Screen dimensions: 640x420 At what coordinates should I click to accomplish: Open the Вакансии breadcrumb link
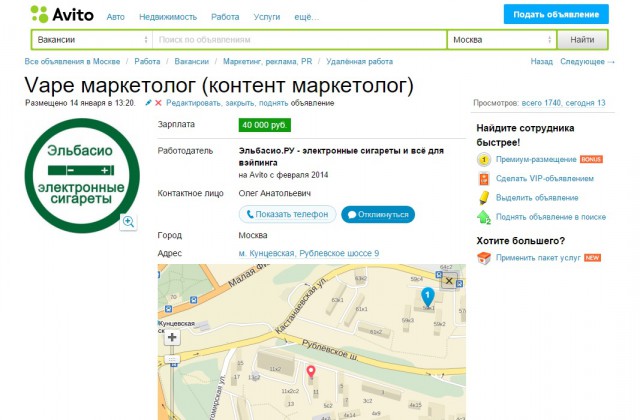(x=191, y=62)
